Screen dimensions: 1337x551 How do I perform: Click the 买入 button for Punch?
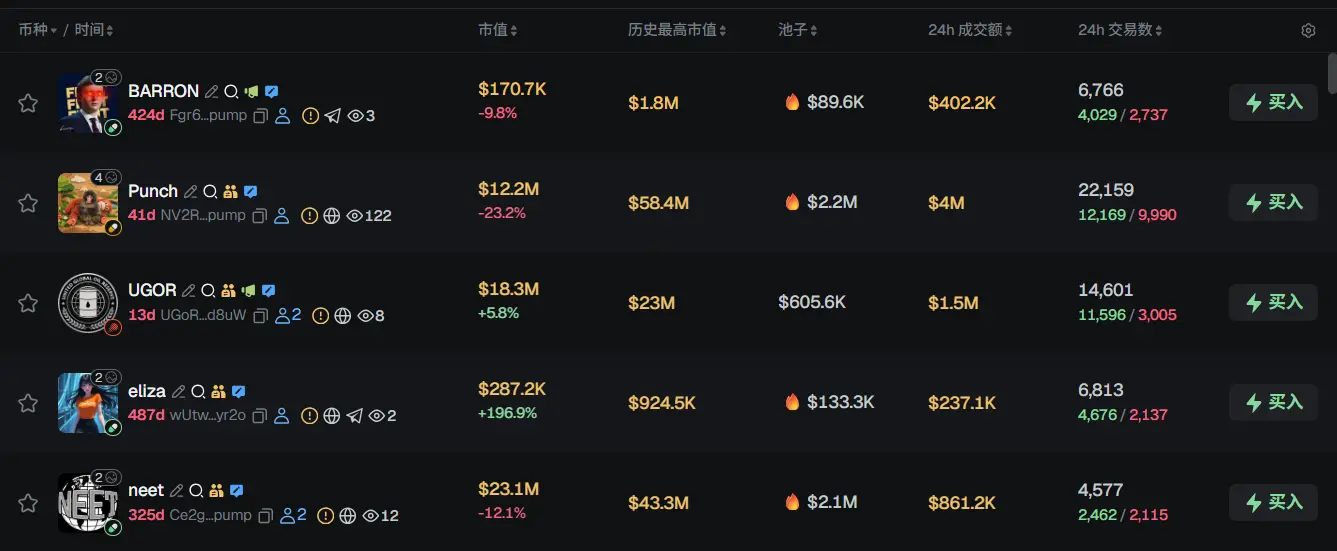coord(1273,202)
